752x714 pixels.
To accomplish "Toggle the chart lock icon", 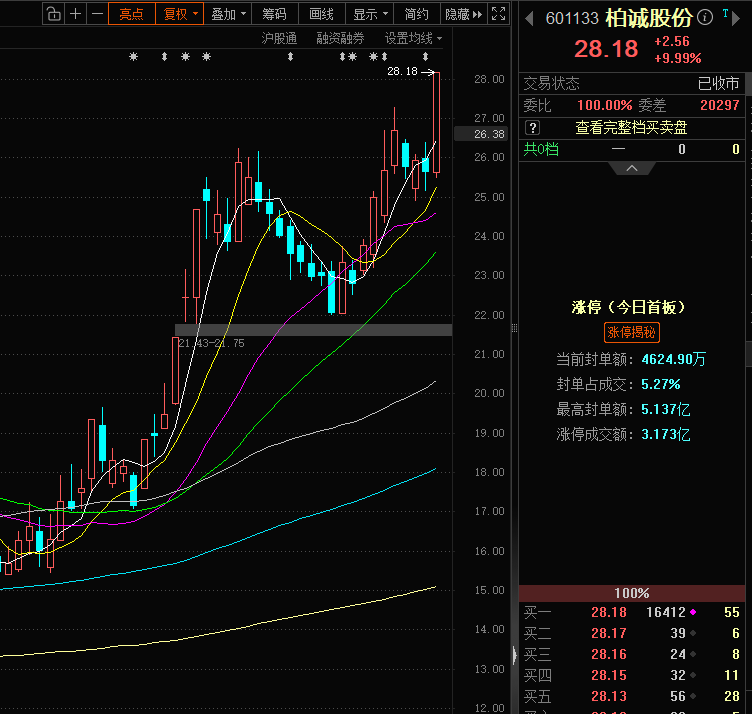I will point(53,14).
